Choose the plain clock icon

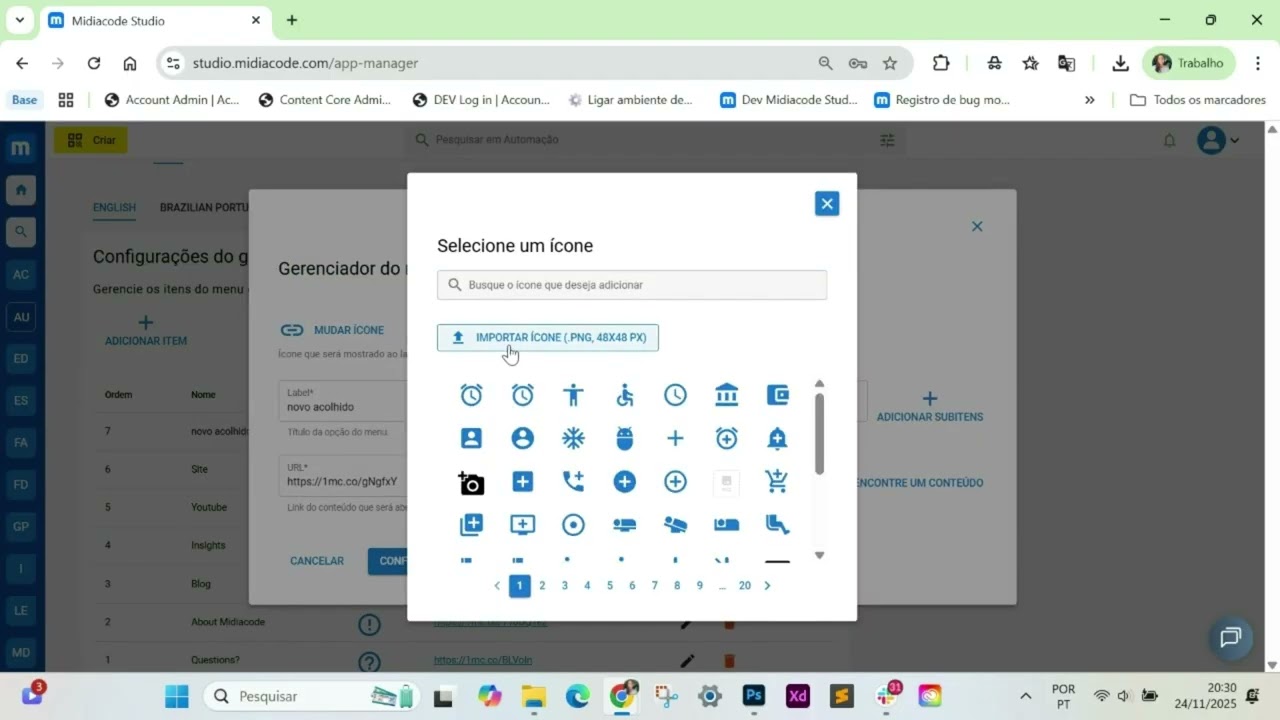click(x=676, y=395)
